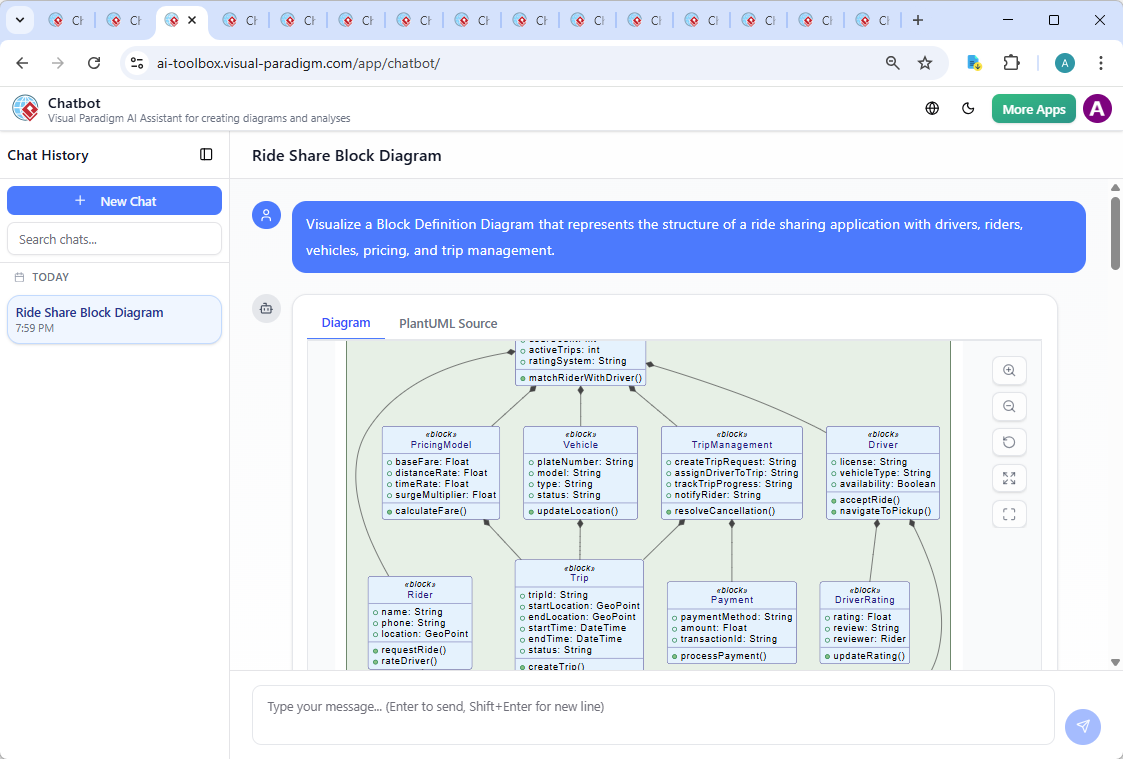Open the language globe selector

pyautogui.click(x=931, y=108)
